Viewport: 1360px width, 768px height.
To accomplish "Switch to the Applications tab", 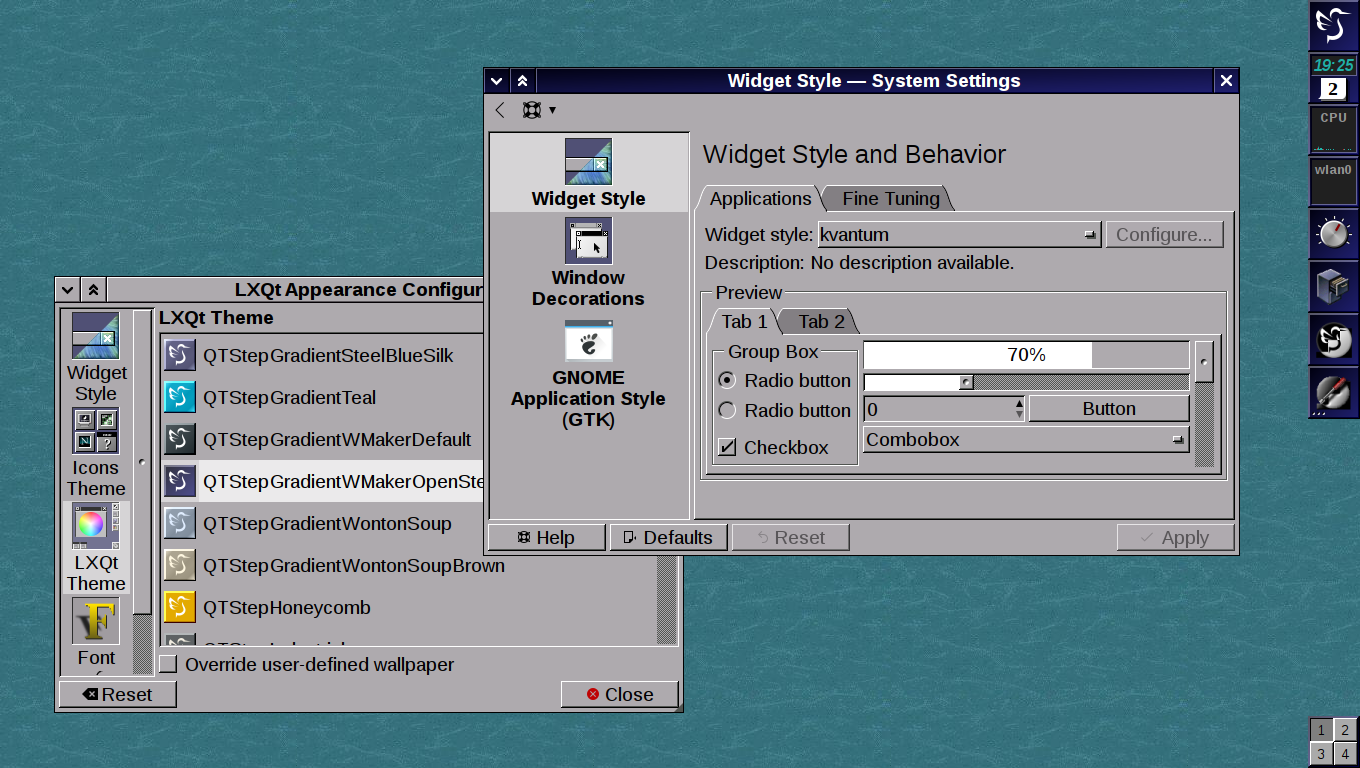I will point(760,198).
